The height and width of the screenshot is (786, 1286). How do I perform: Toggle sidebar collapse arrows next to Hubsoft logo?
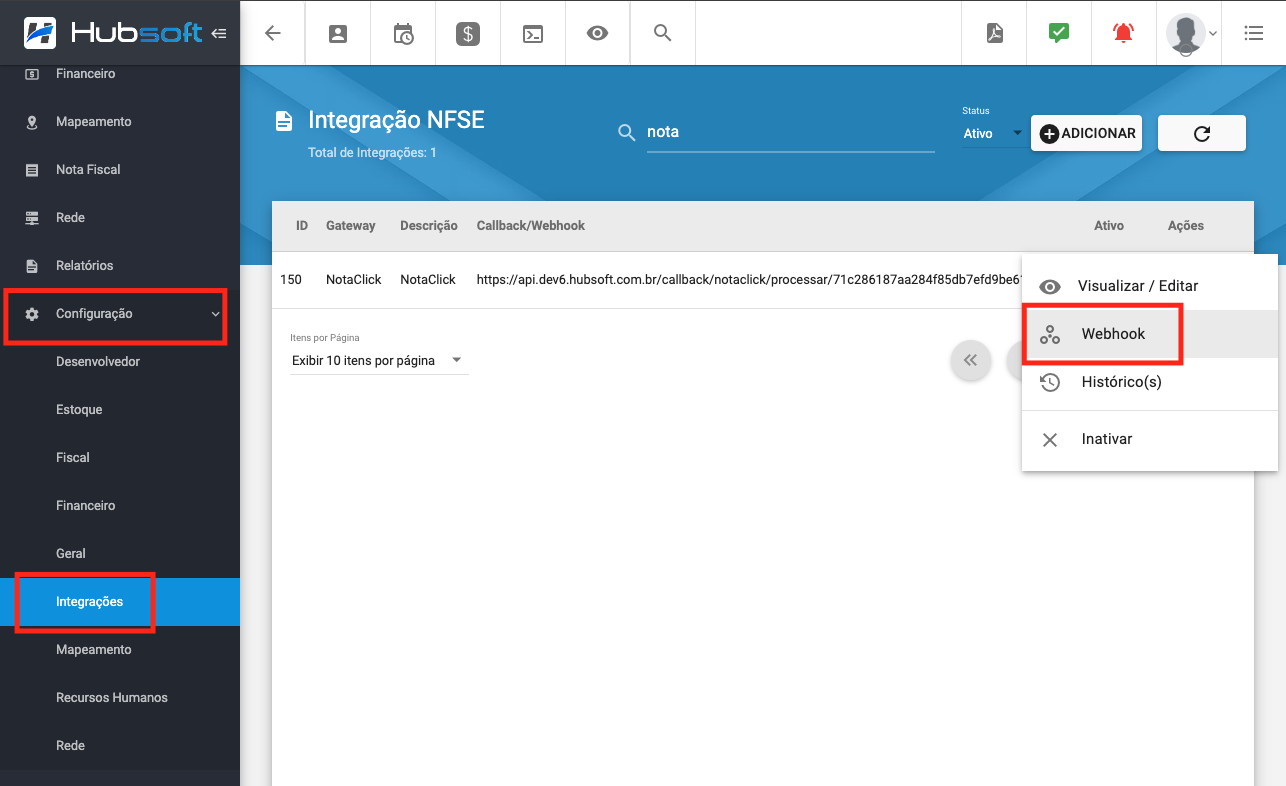point(219,31)
